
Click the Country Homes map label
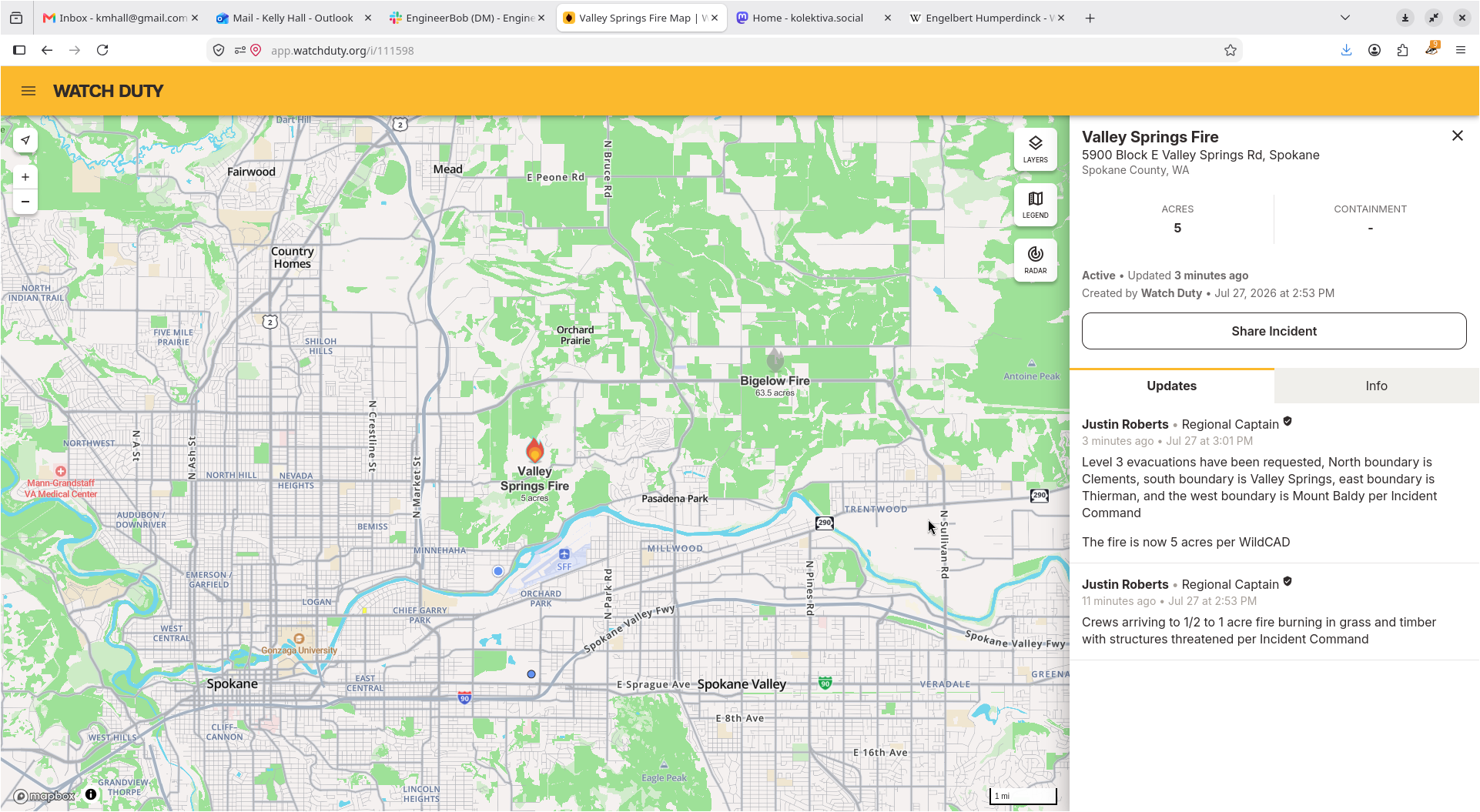click(293, 257)
